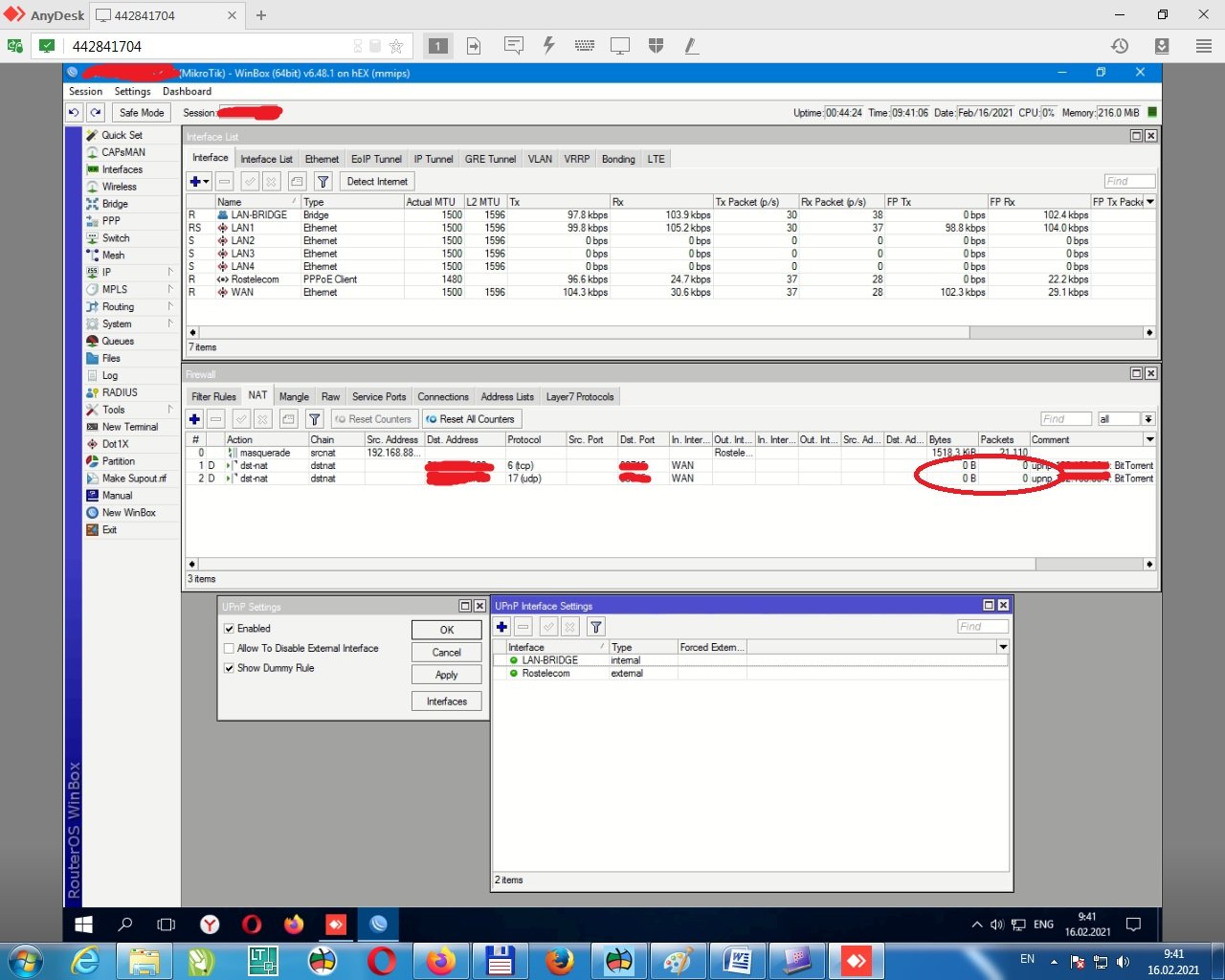The image size is (1225, 980).
Task: Open Firefox from the Windows 10 taskbar
Action: click(294, 924)
